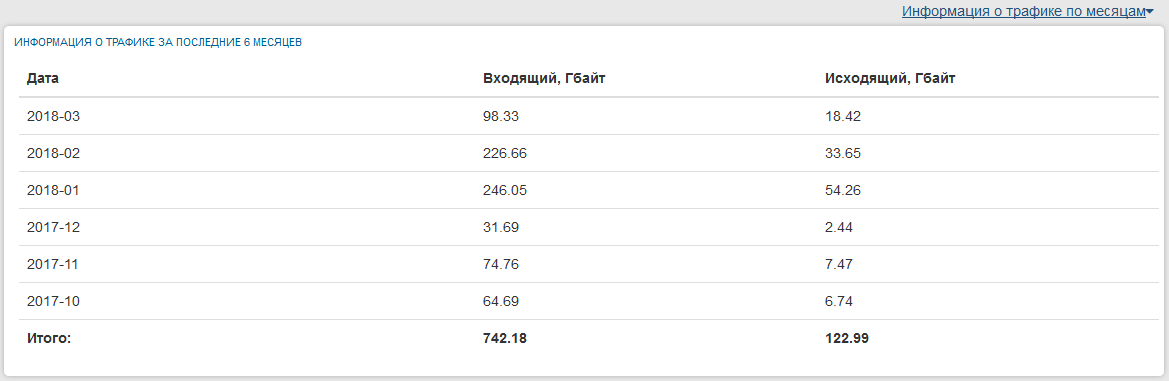This screenshot has height=381, width=1169.
Task: Click the Итого total label
Action: [48, 339]
